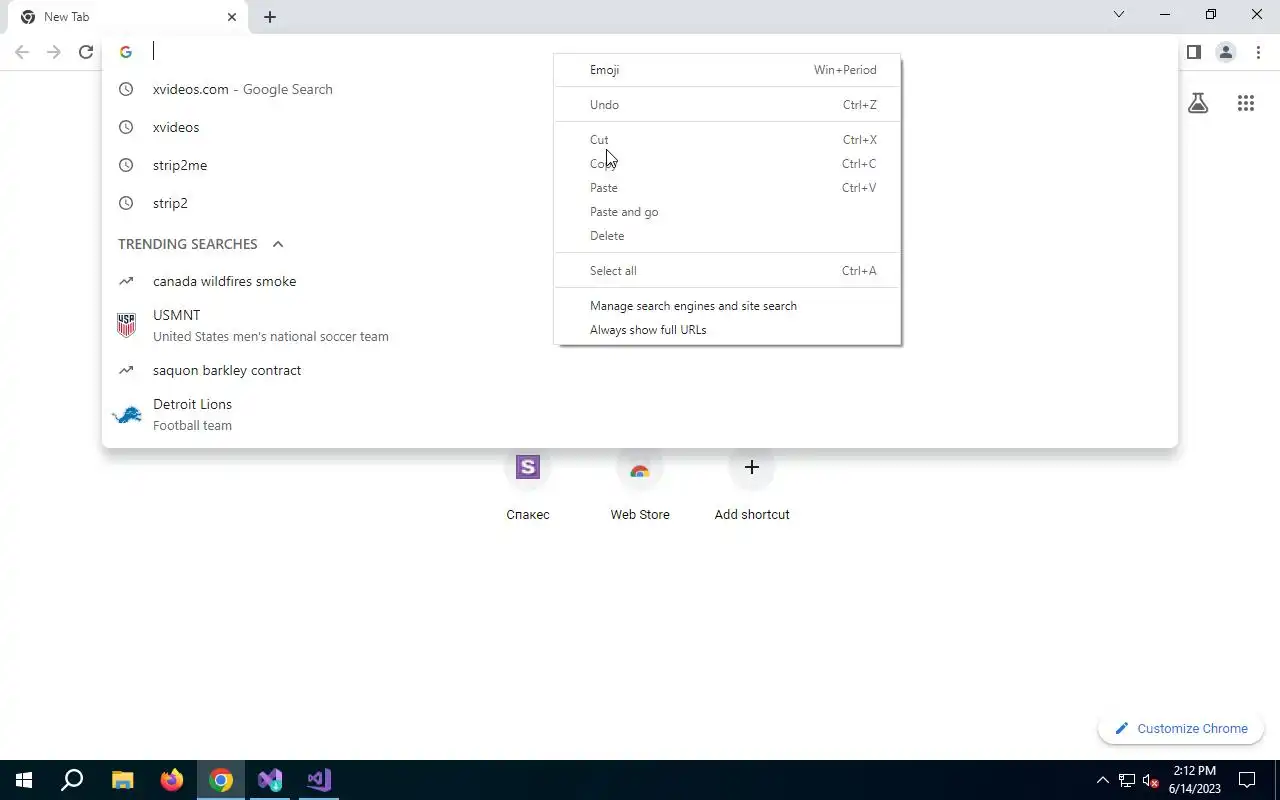
Task: Click the Спакес shortcut tile icon
Action: (528, 467)
